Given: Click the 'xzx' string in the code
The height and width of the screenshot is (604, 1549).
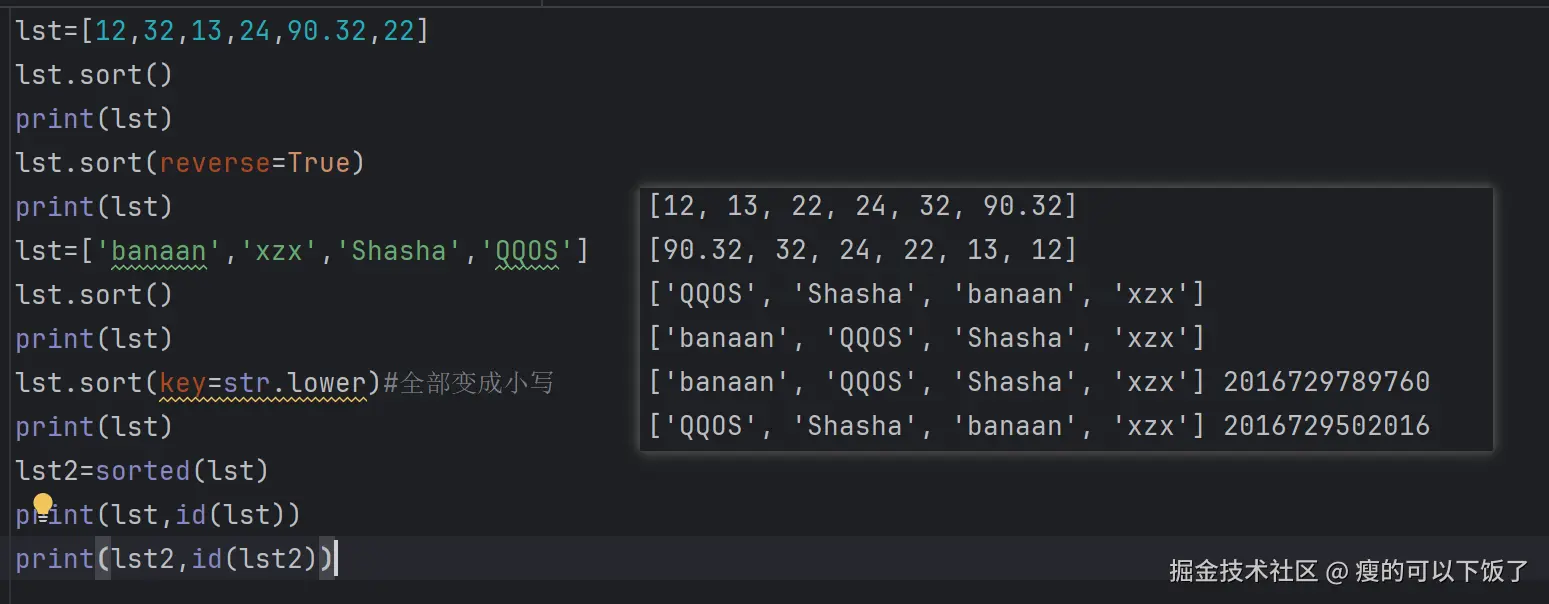Looking at the screenshot, I should pyautogui.click(x=279, y=251).
